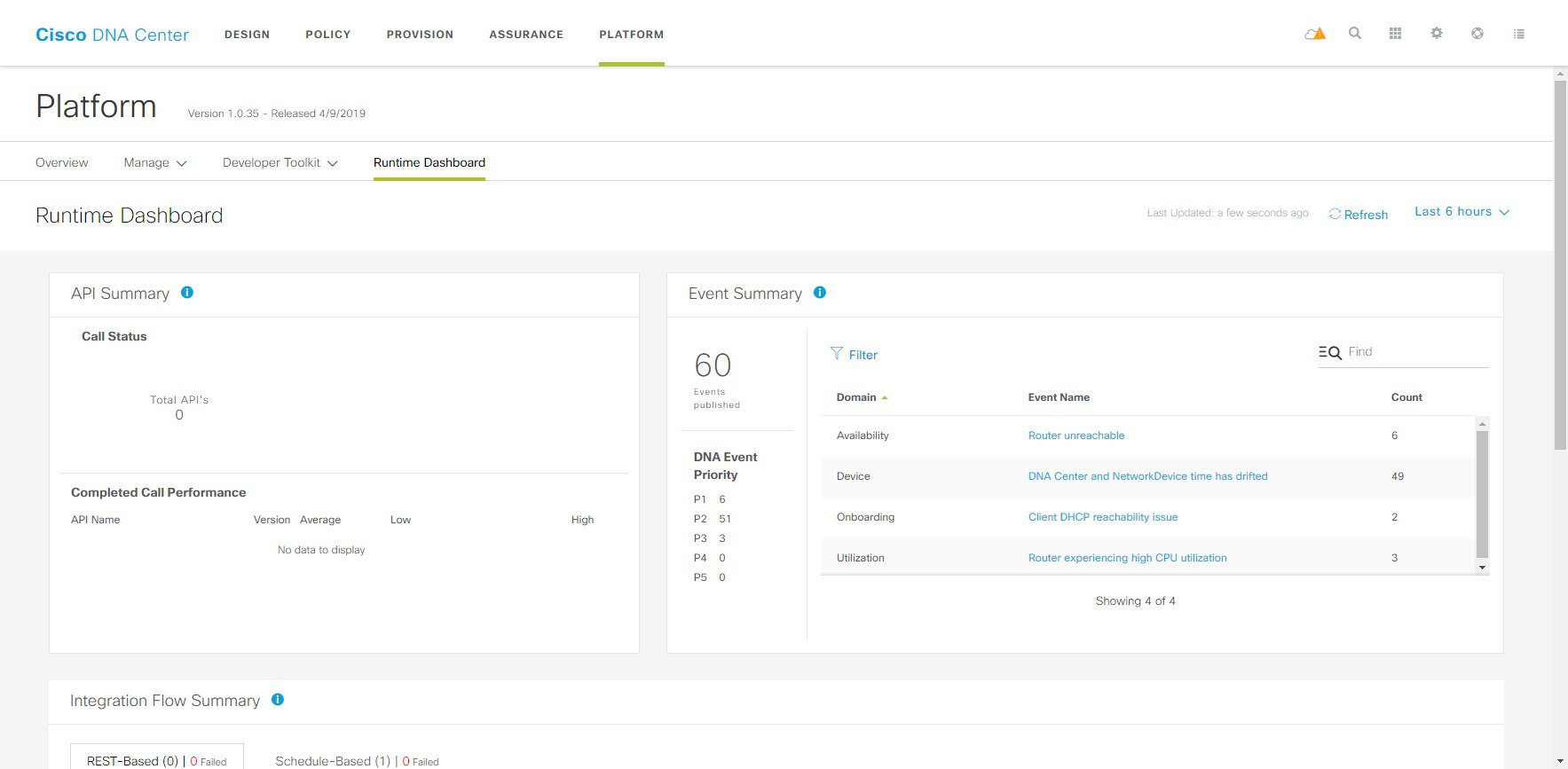Open the Provision menu

click(420, 35)
